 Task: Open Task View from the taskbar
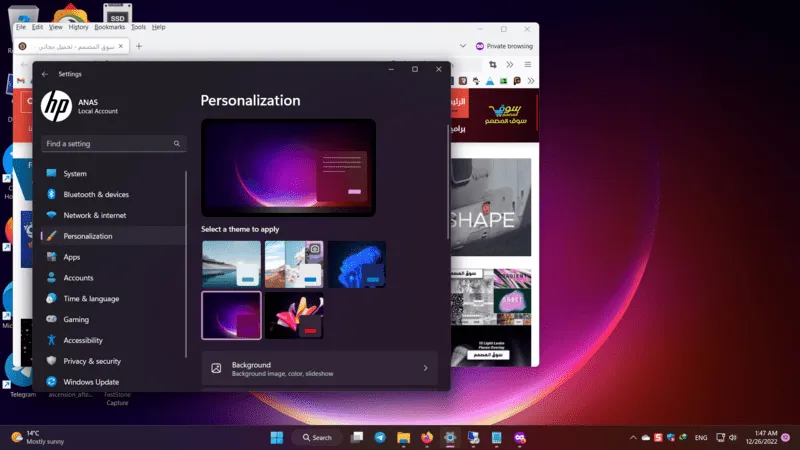point(357,438)
